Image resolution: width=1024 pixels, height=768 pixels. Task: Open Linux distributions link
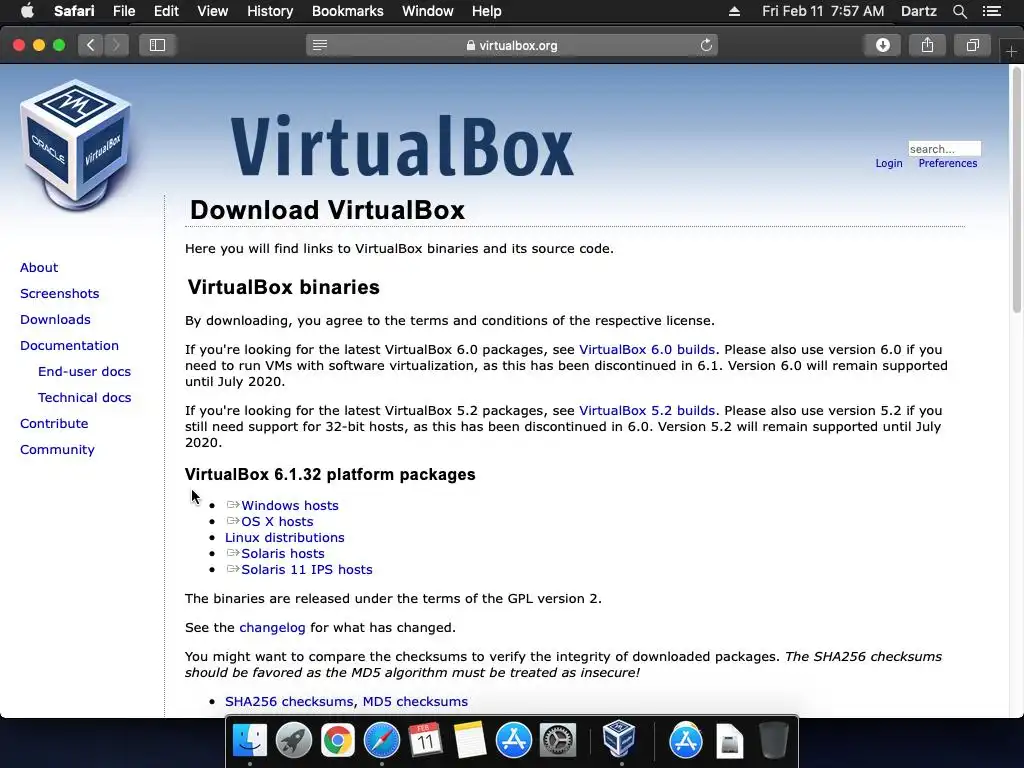[x=285, y=537]
